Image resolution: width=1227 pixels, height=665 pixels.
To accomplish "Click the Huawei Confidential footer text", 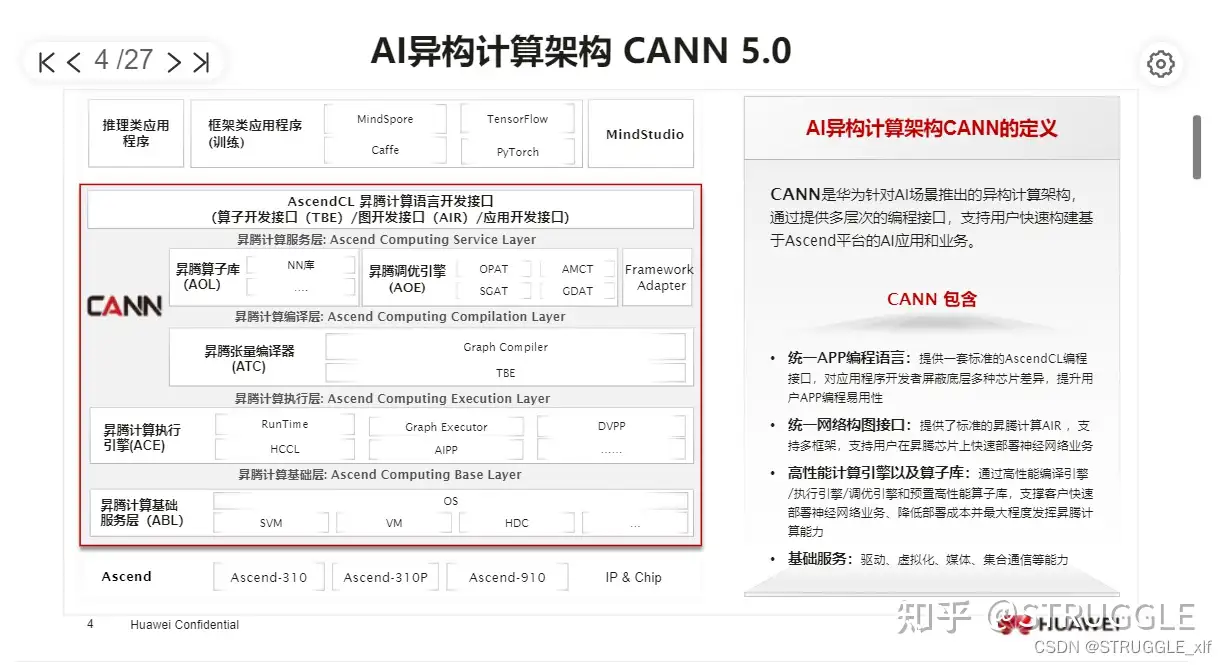I will click(184, 625).
